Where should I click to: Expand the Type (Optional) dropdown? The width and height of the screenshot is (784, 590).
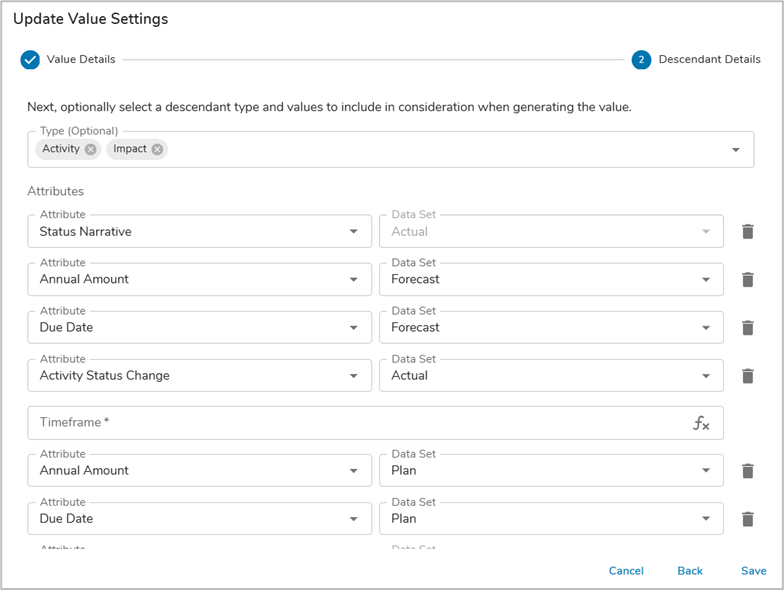[735, 150]
